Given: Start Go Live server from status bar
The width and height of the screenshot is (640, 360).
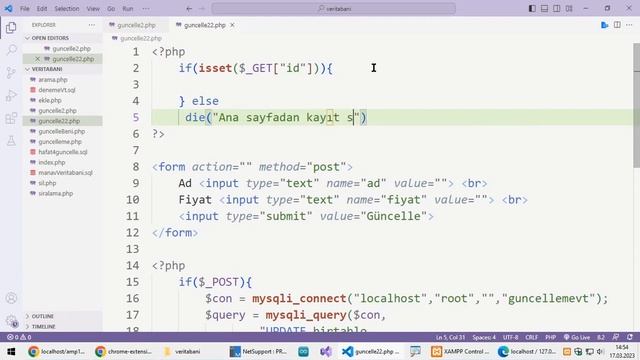Looking at the screenshot, I should pyautogui.click(x=577, y=337).
